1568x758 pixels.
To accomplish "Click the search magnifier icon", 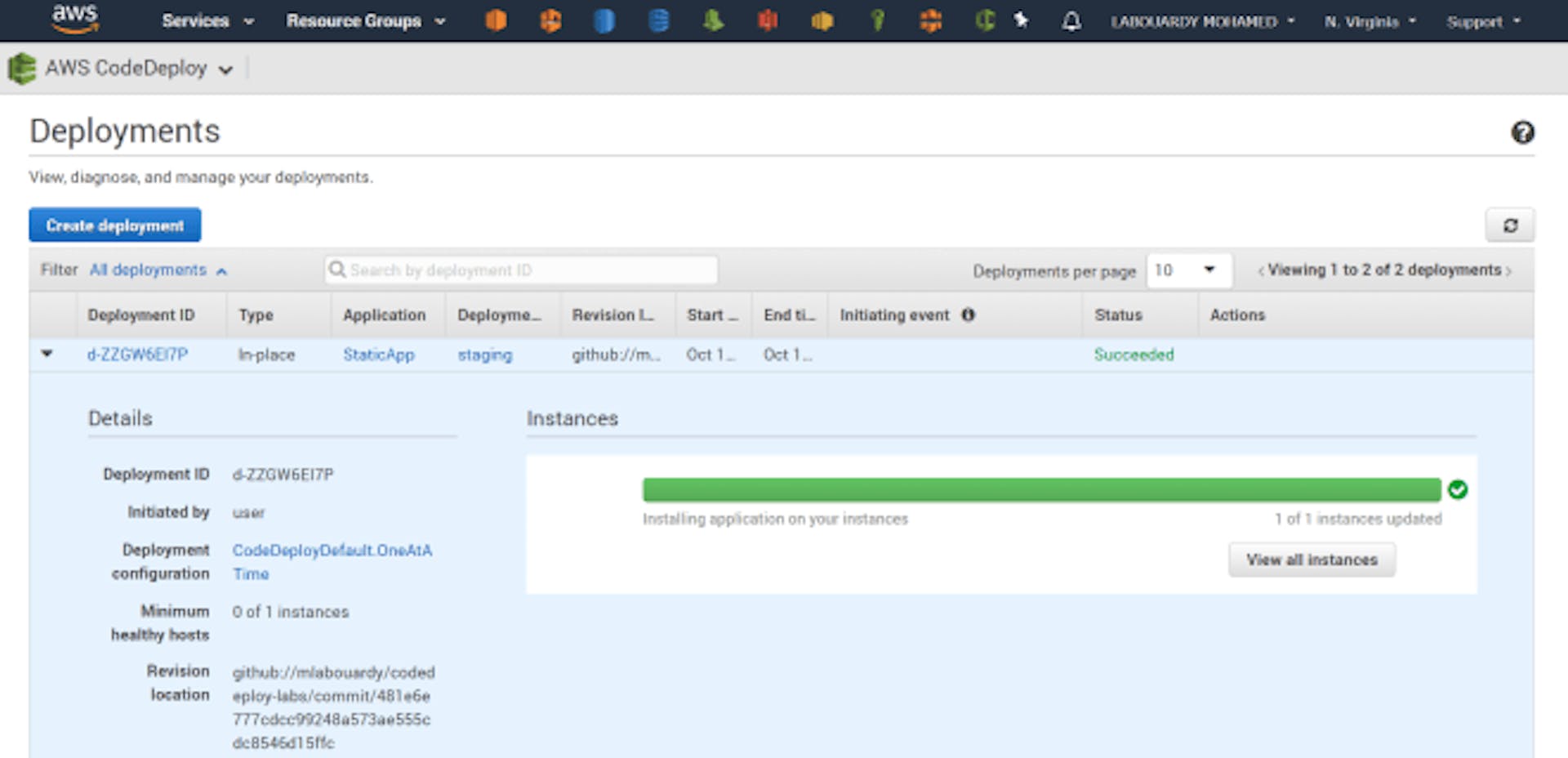I will coord(336,270).
